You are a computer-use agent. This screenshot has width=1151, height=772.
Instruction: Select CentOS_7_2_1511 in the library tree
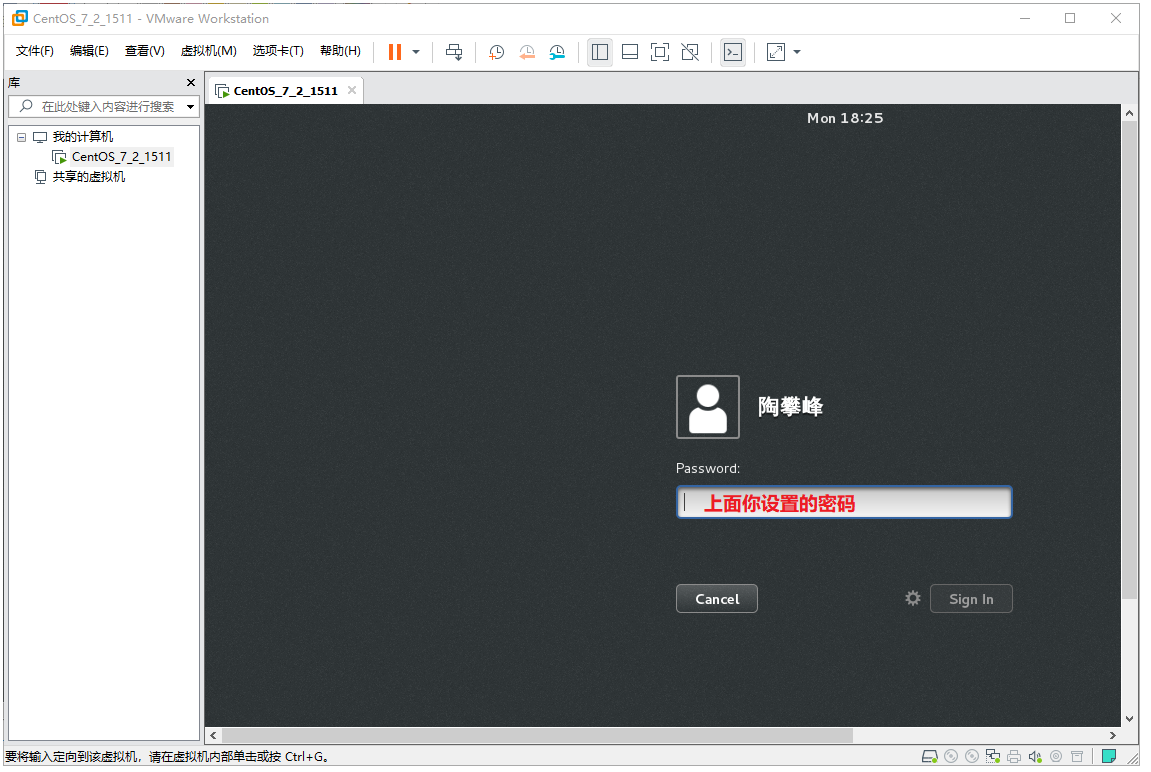121,157
